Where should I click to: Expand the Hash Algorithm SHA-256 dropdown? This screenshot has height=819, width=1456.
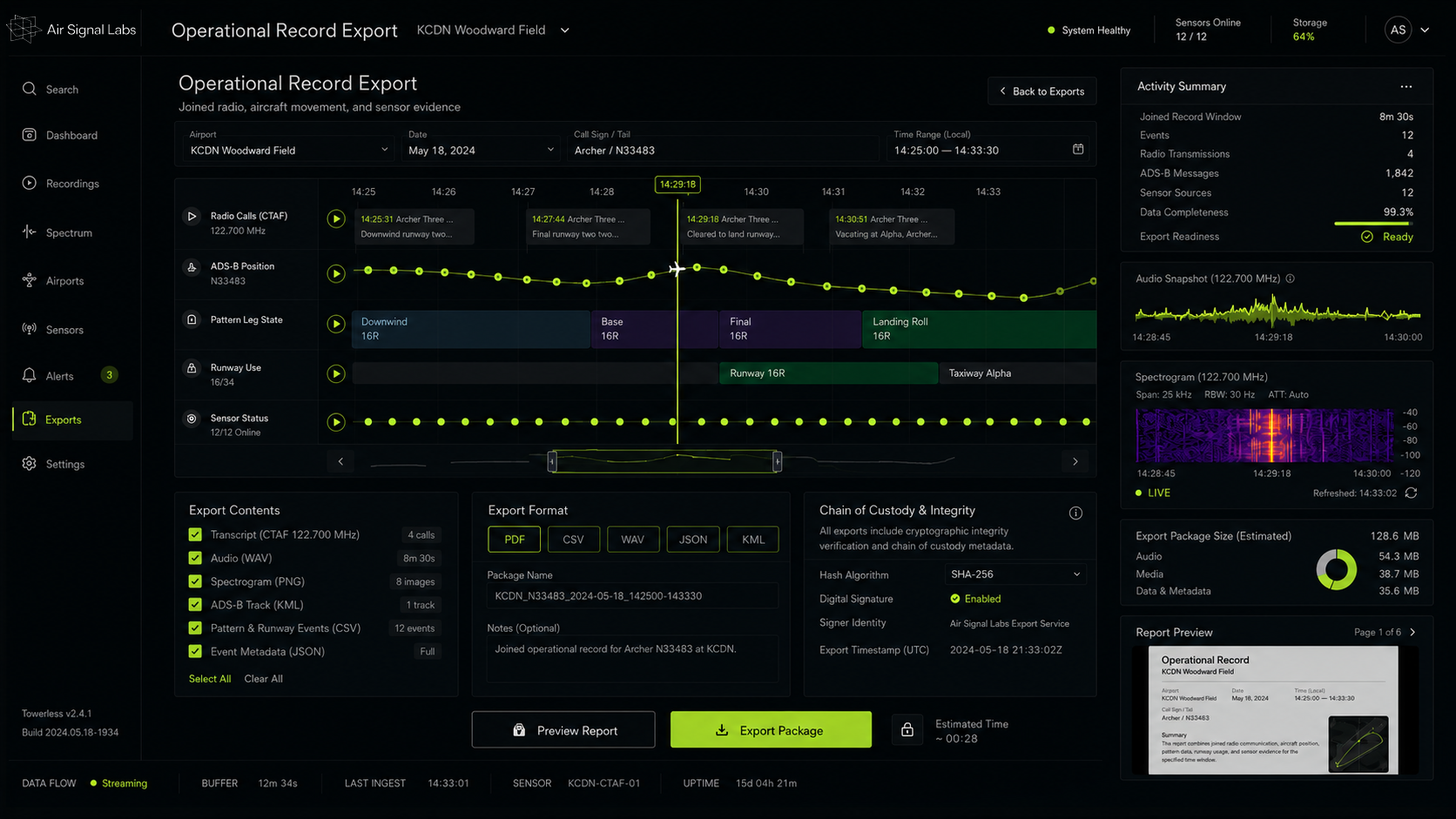tap(1015, 574)
